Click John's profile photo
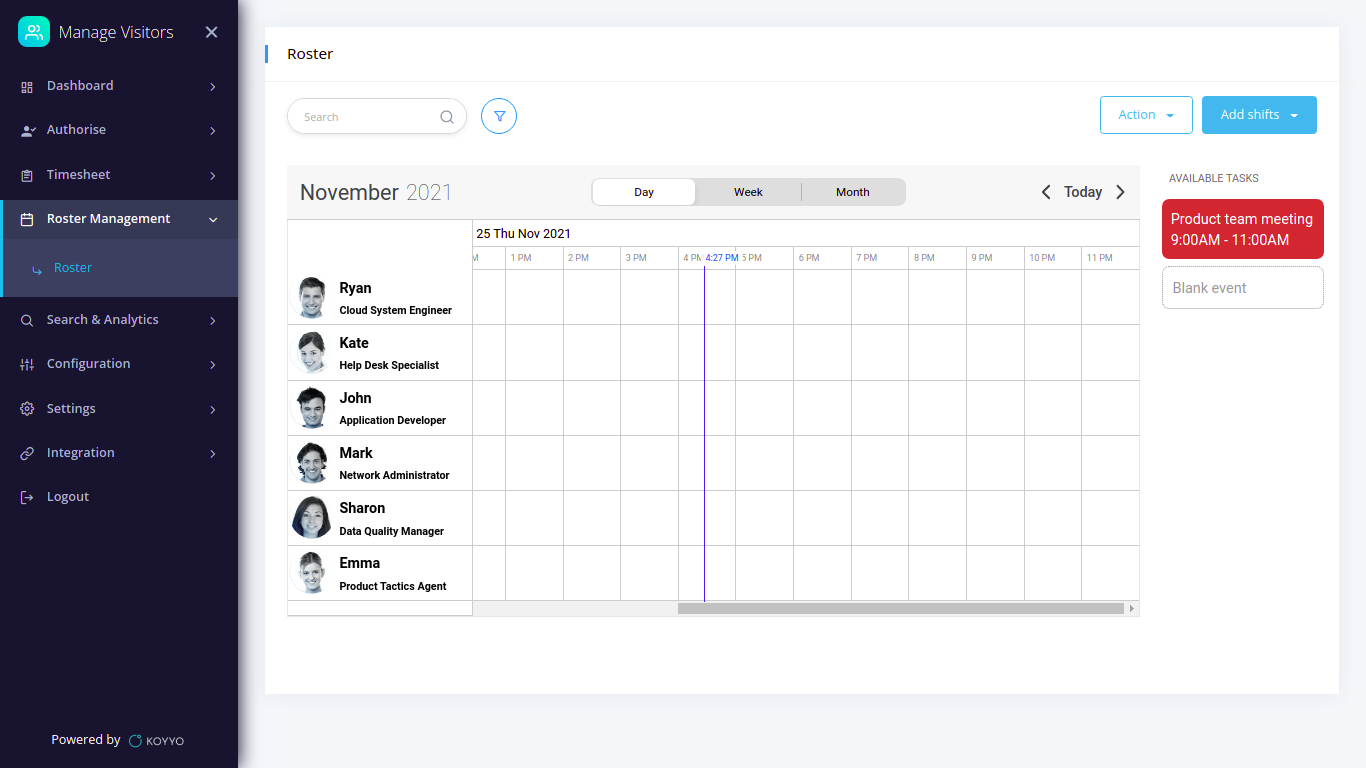 (312, 408)
